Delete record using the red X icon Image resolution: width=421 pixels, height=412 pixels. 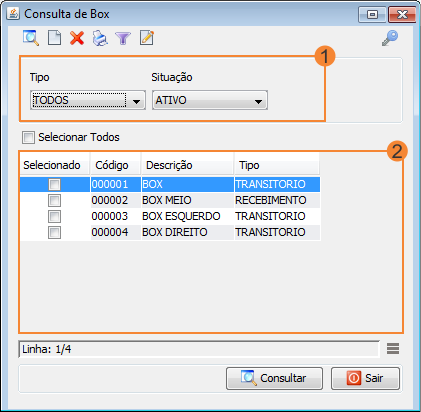click(x=77, y=38)
